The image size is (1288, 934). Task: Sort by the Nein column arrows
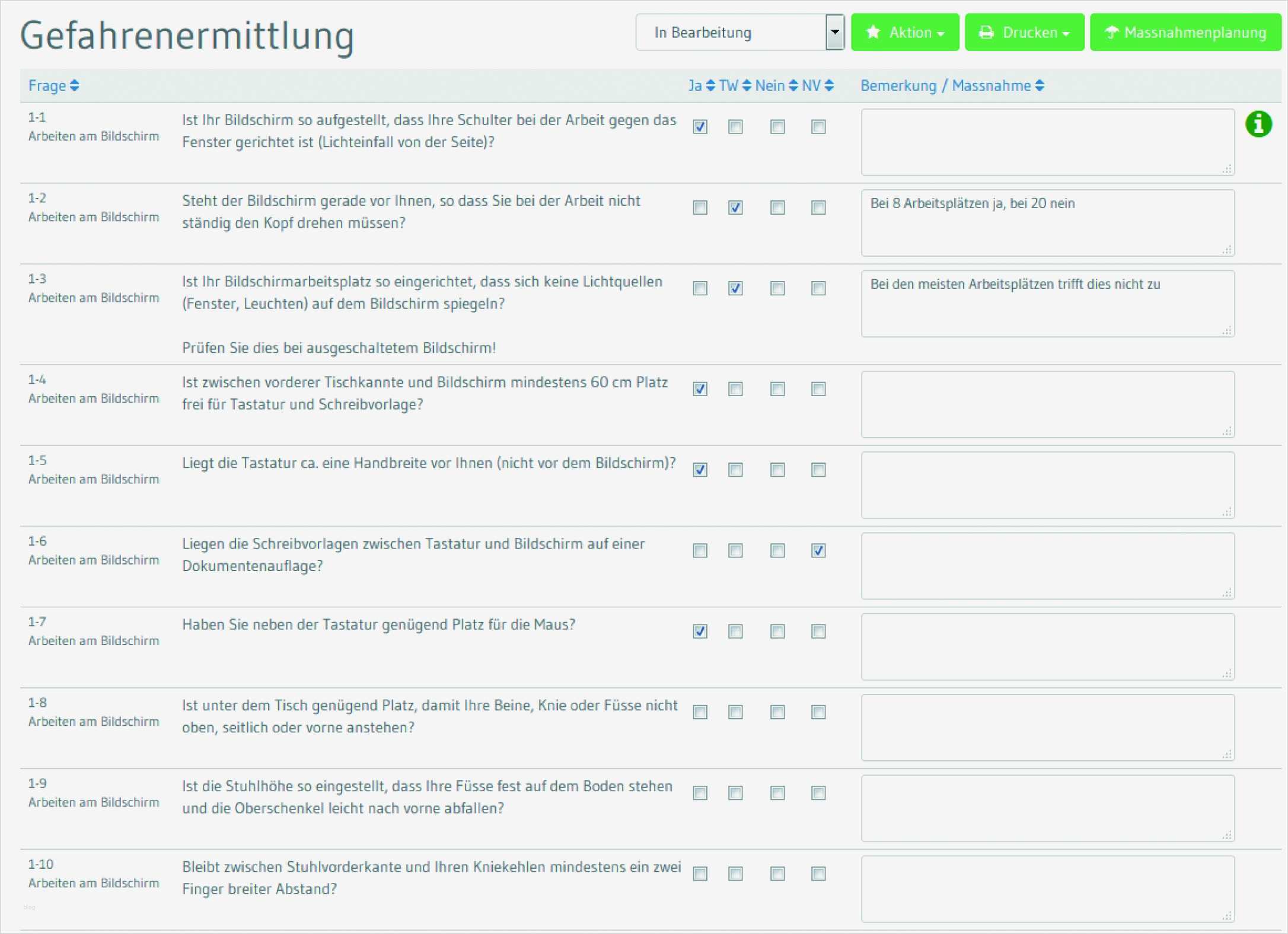click(x=793, y=86)
